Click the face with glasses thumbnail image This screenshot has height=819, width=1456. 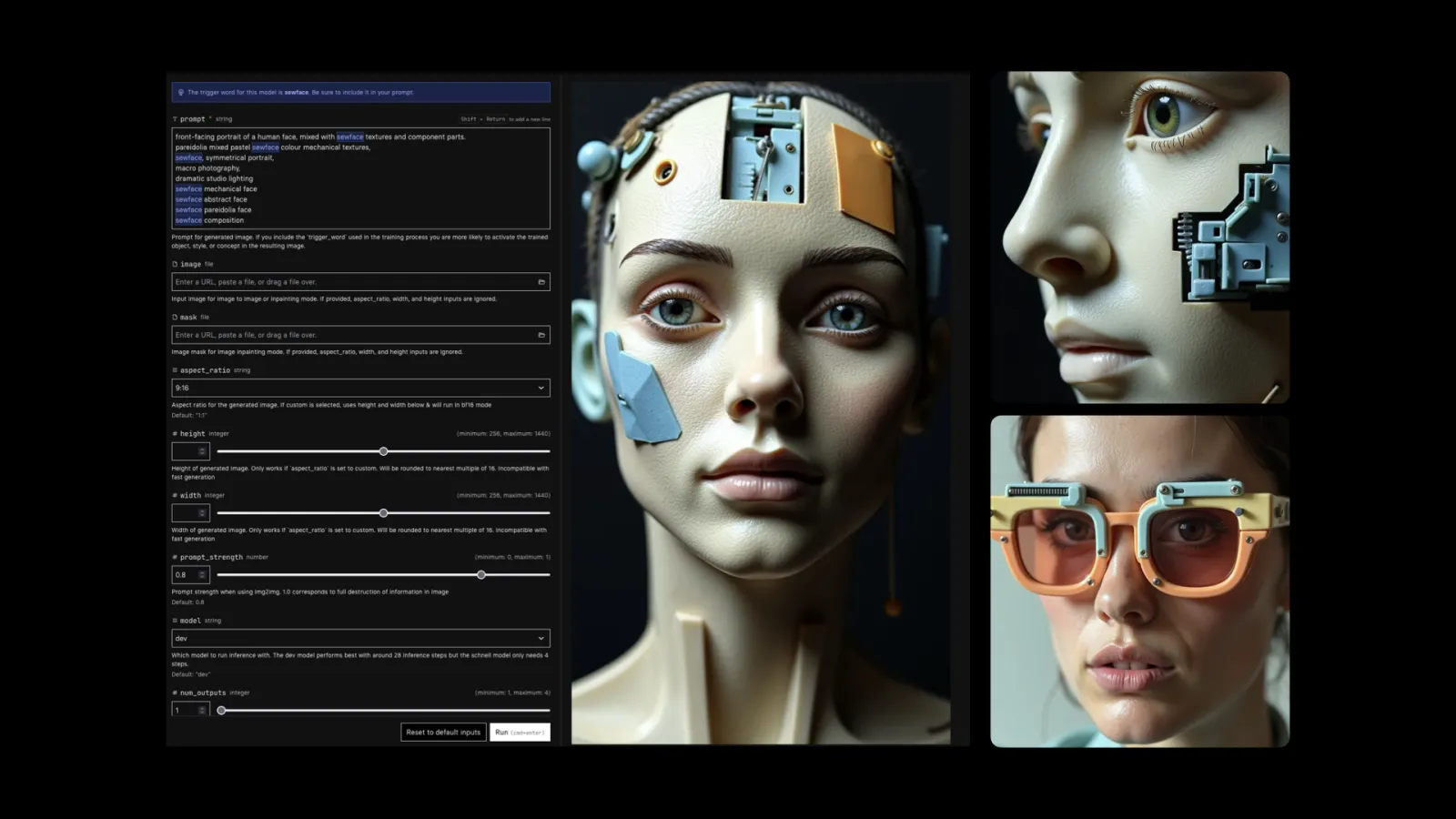click(x=1140, y=581)
